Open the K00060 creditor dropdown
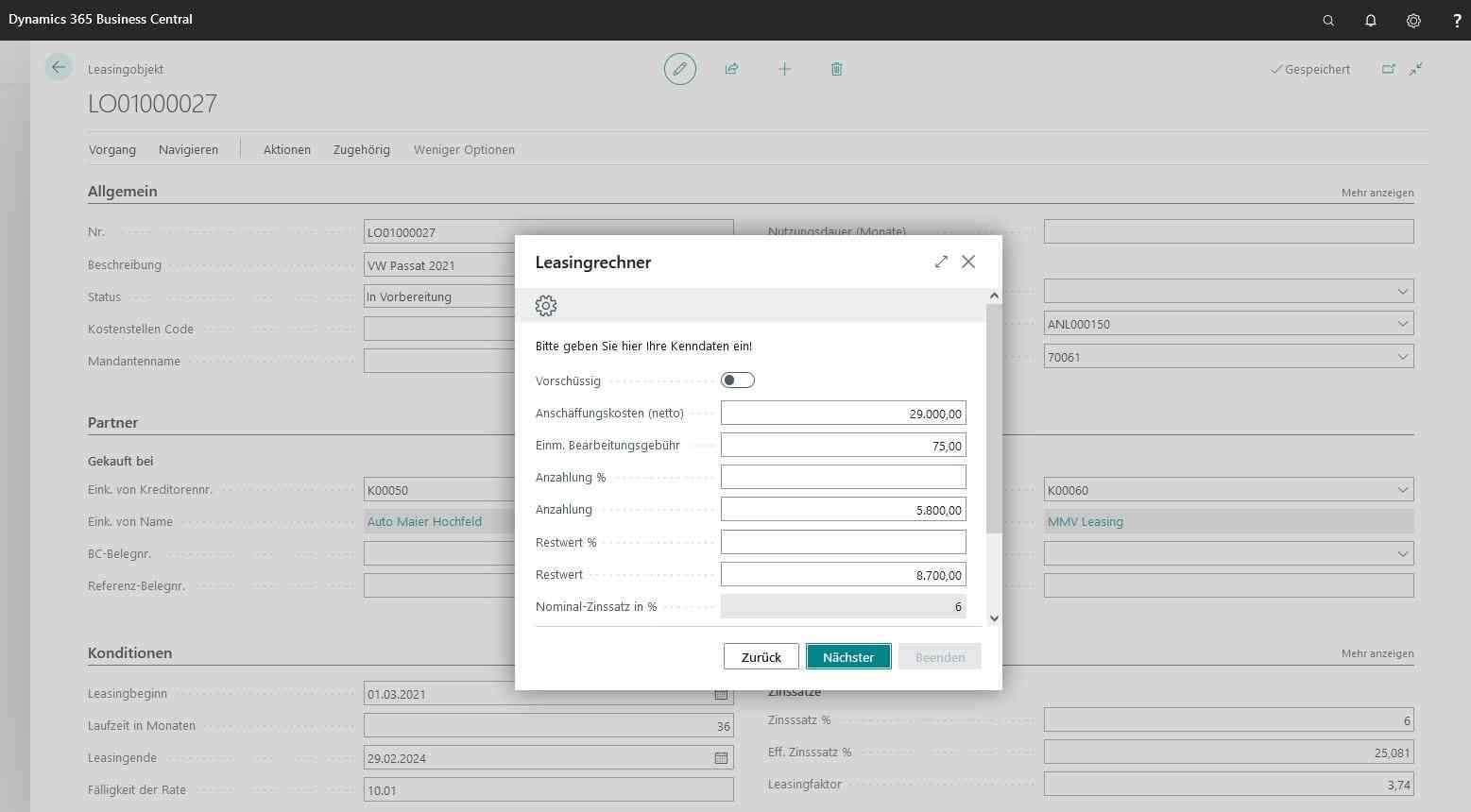 (x=1402, y=490)
